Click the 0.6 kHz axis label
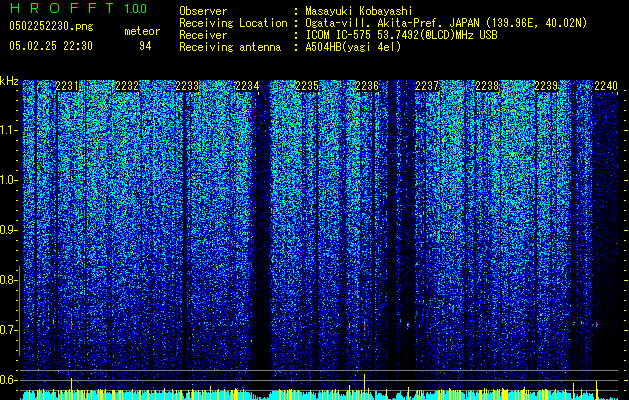Screen dimensions: 629x400 [x=8, y=380]
